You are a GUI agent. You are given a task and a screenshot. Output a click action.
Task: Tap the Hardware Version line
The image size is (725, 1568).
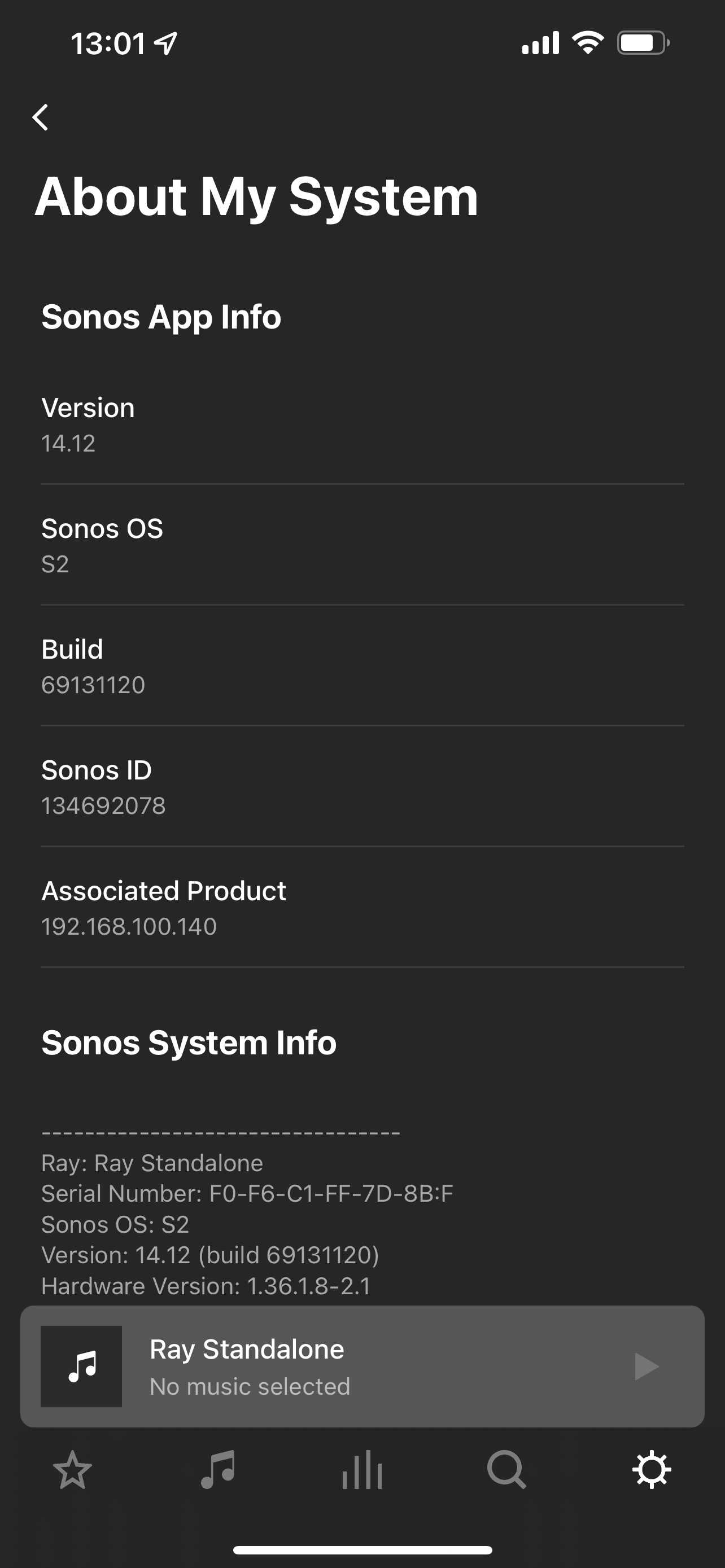(x=206, y=1286)
